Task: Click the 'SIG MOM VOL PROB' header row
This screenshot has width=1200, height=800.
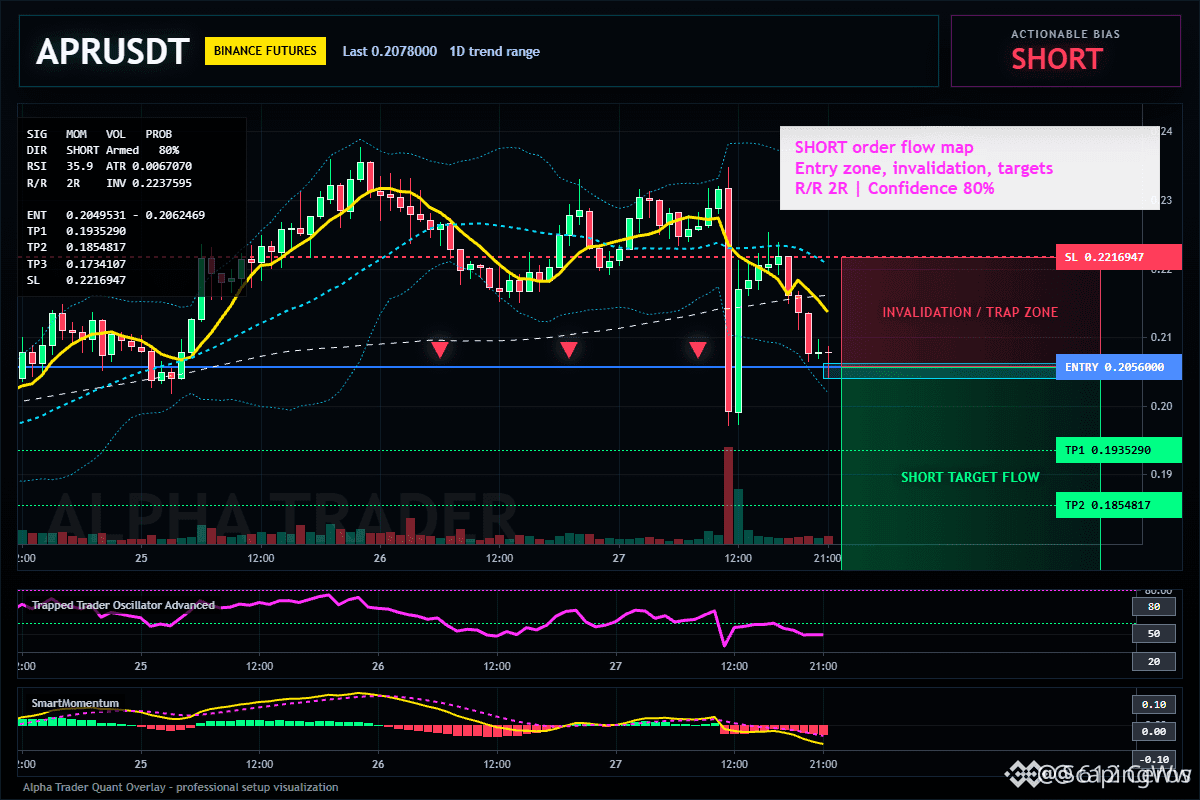Action: pos(99,133)
